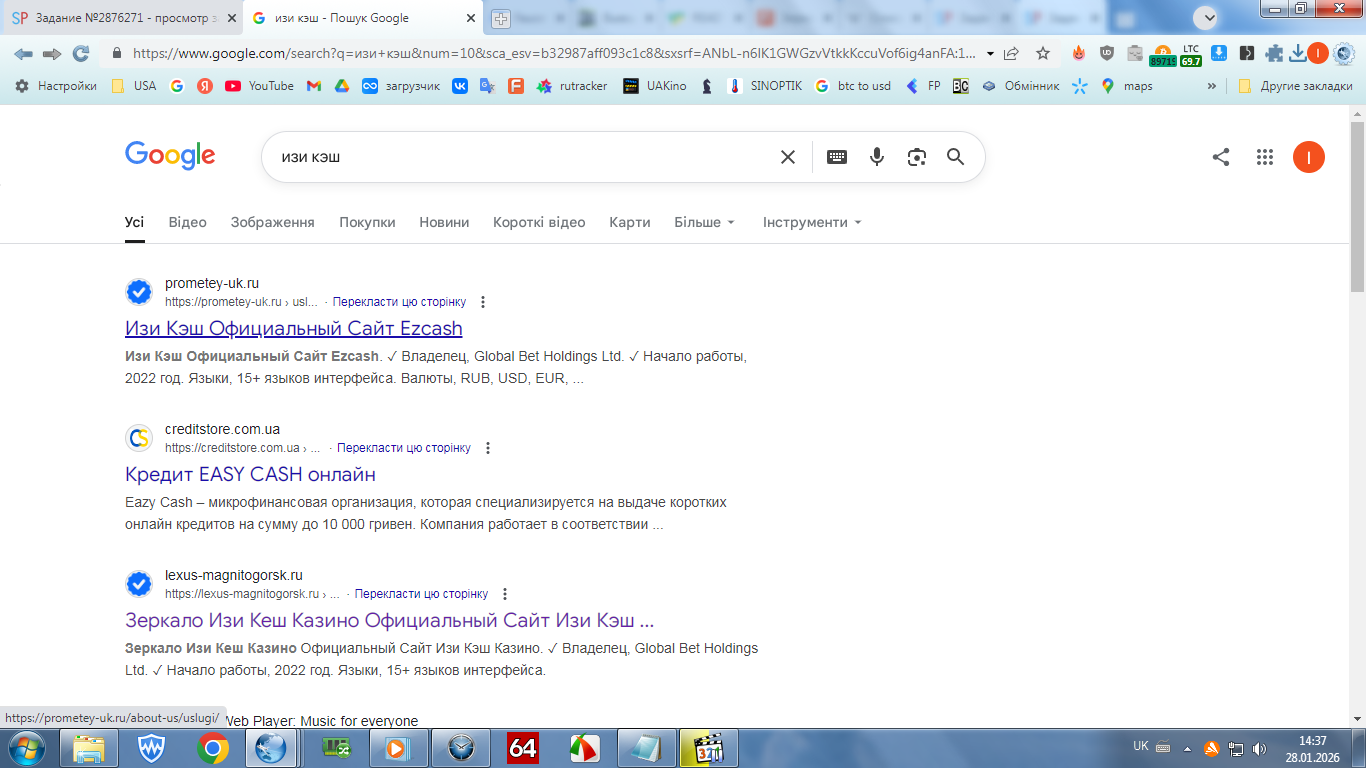Open the Yandex bookmark icon
The width and height of the screenshot is (1366, 768).
pyautogui.click(x=205, y=86)
